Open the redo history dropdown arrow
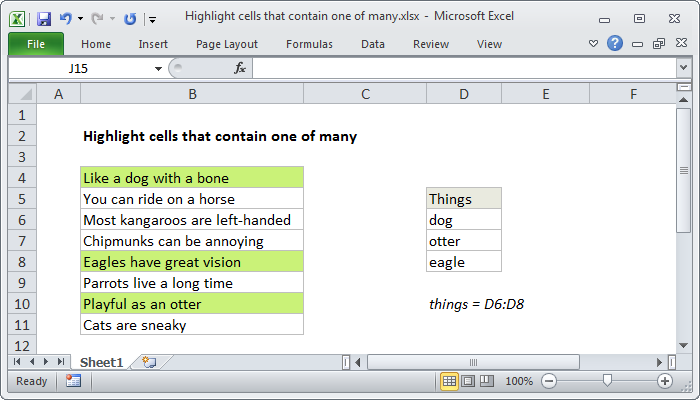Screen dimensions: 700x400 (x=112, y=19)
